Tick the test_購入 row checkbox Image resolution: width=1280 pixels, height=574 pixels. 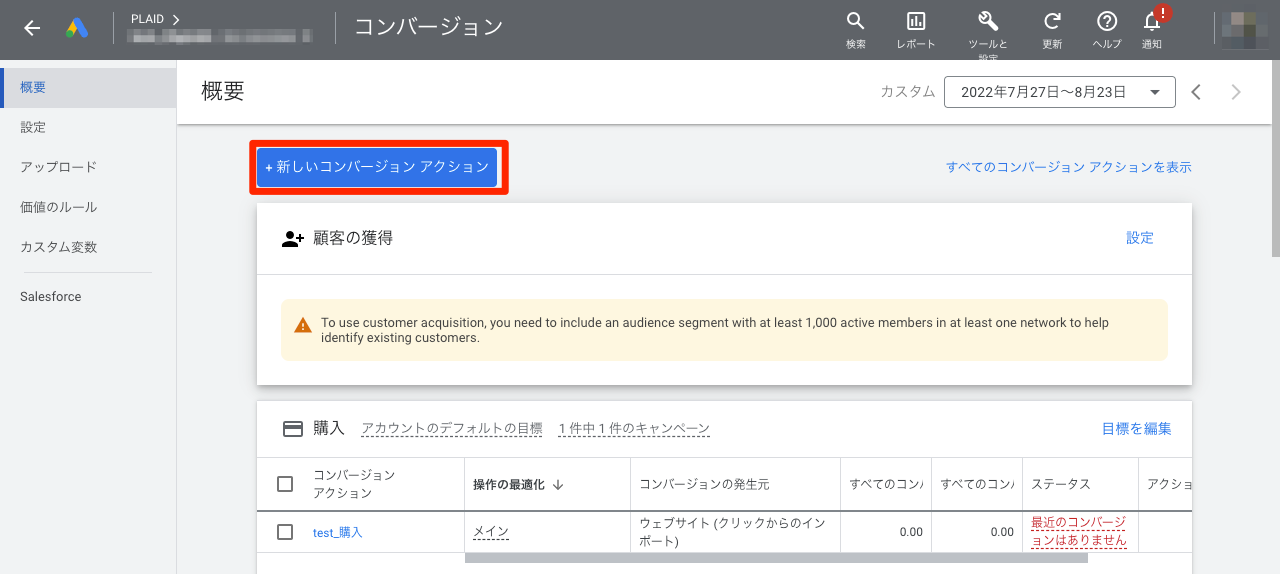click(x=285, y=532)
